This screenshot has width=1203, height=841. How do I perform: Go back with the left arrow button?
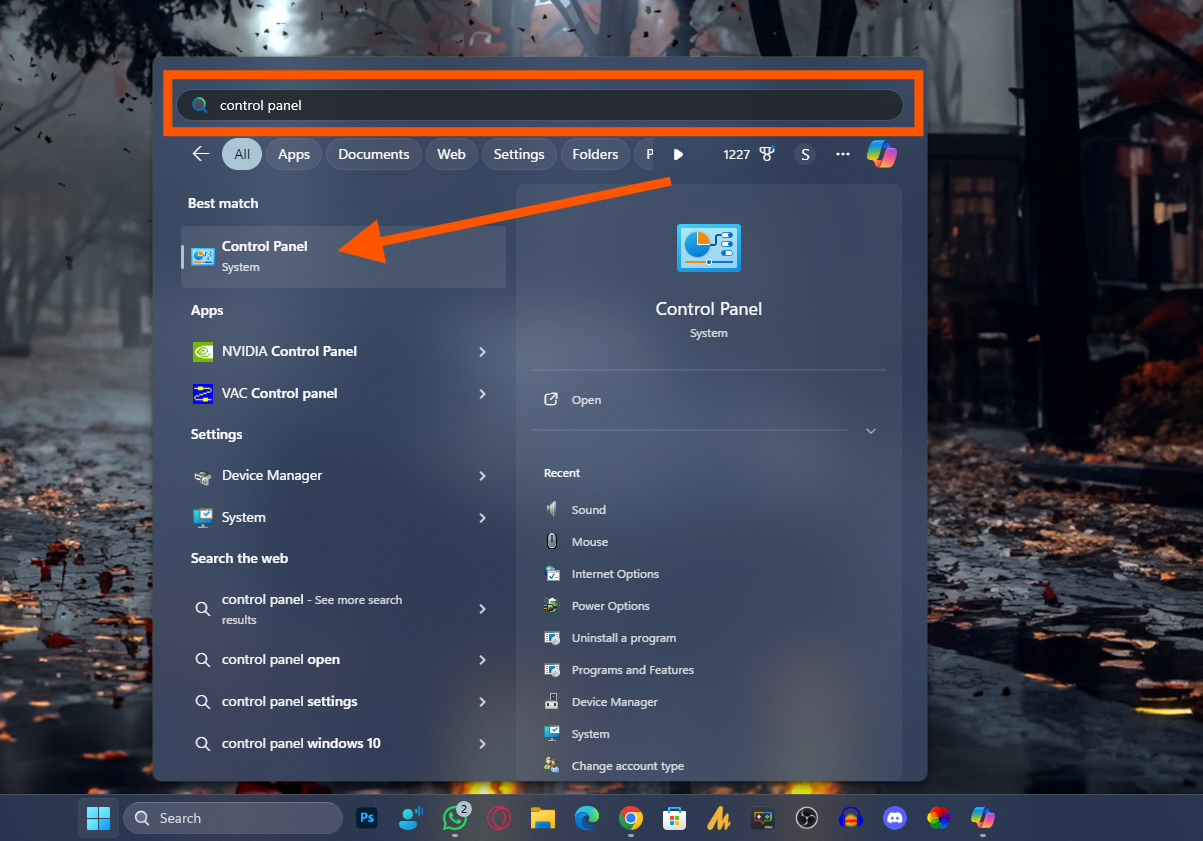(x=201, y=154)
